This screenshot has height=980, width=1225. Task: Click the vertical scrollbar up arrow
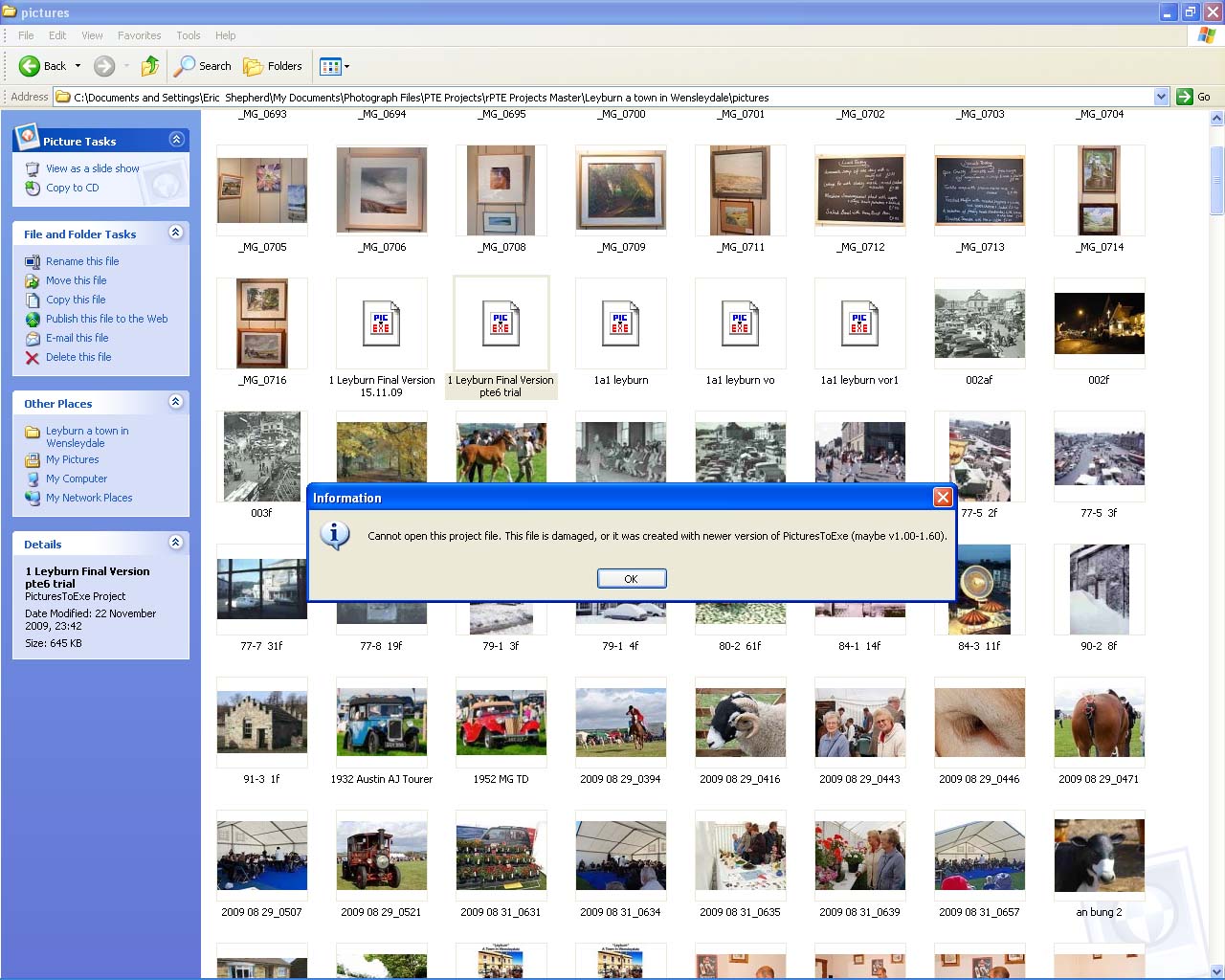click(x=1217, y=119)
